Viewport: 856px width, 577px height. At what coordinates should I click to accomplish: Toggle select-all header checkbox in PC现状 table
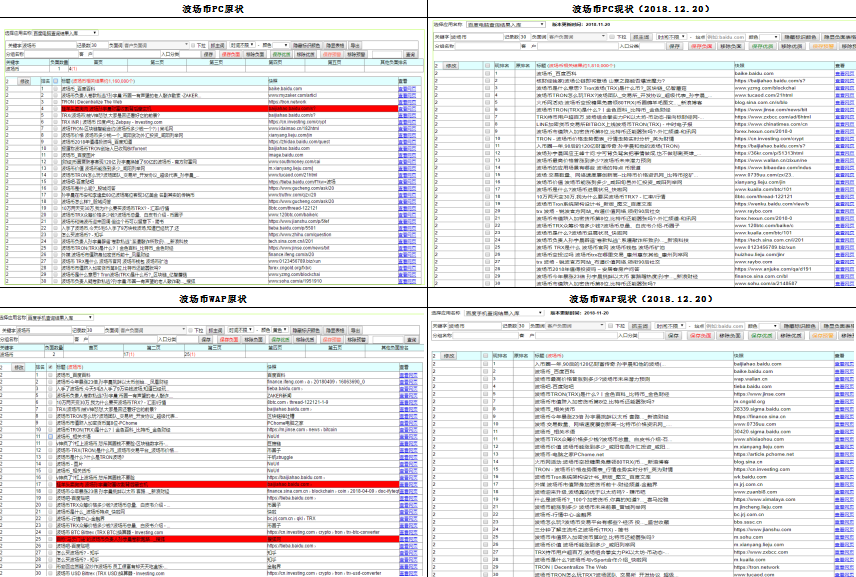[x=487, y=66]
